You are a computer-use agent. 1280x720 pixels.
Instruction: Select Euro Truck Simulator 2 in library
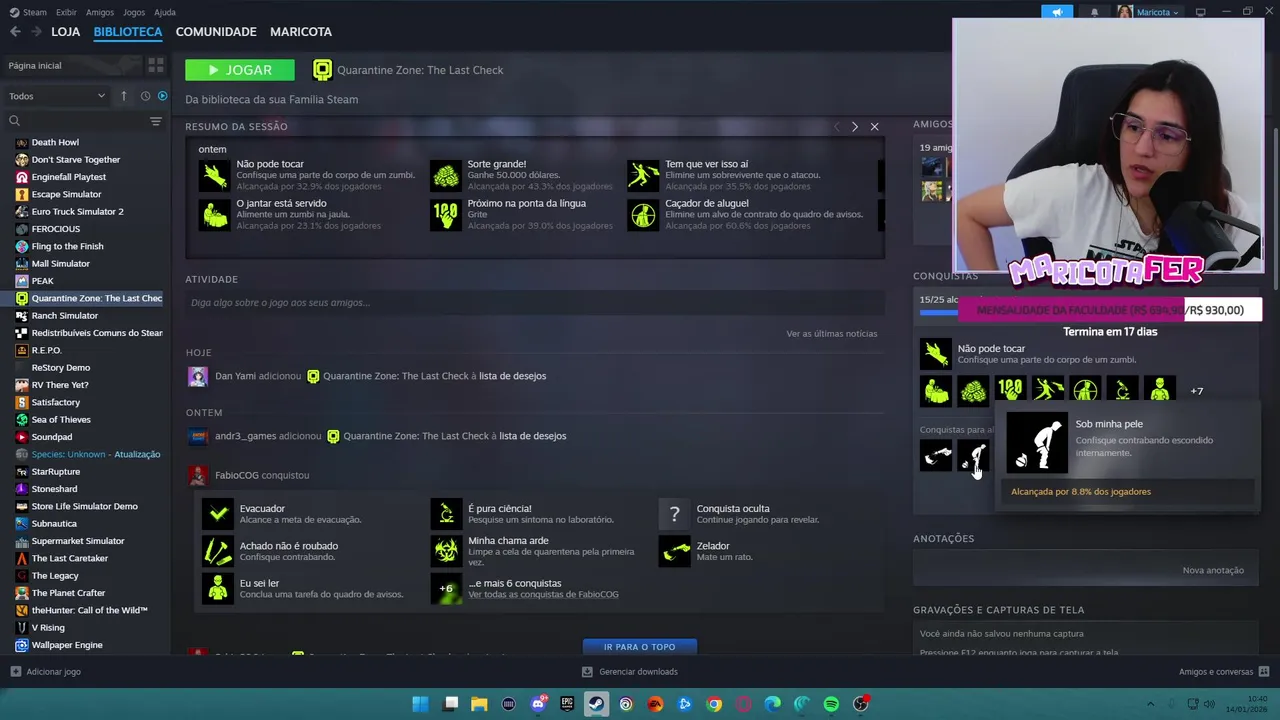pyautogui.click(x=77, y=212)
